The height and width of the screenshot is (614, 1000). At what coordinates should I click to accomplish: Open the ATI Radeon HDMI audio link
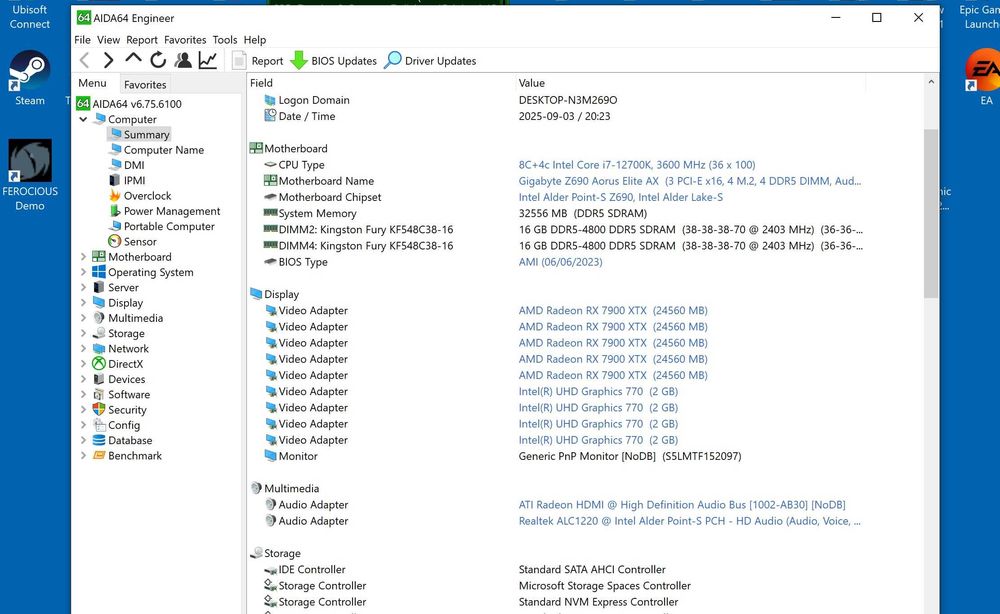[x=682, y=505]
